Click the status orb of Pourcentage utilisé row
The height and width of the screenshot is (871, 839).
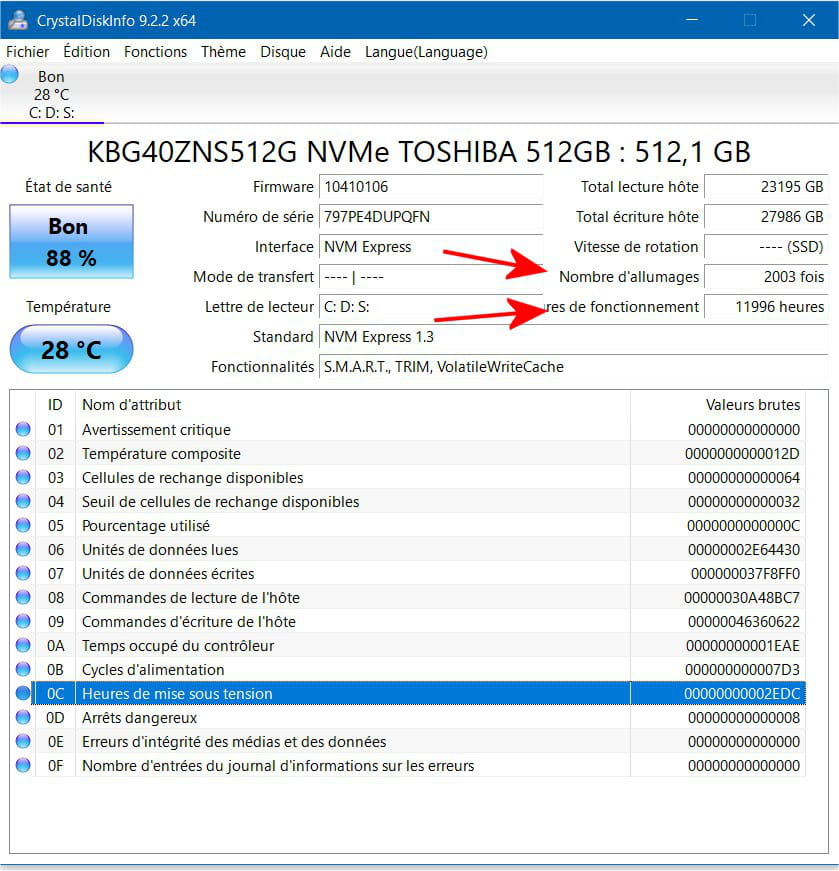(x=23, y=525)
